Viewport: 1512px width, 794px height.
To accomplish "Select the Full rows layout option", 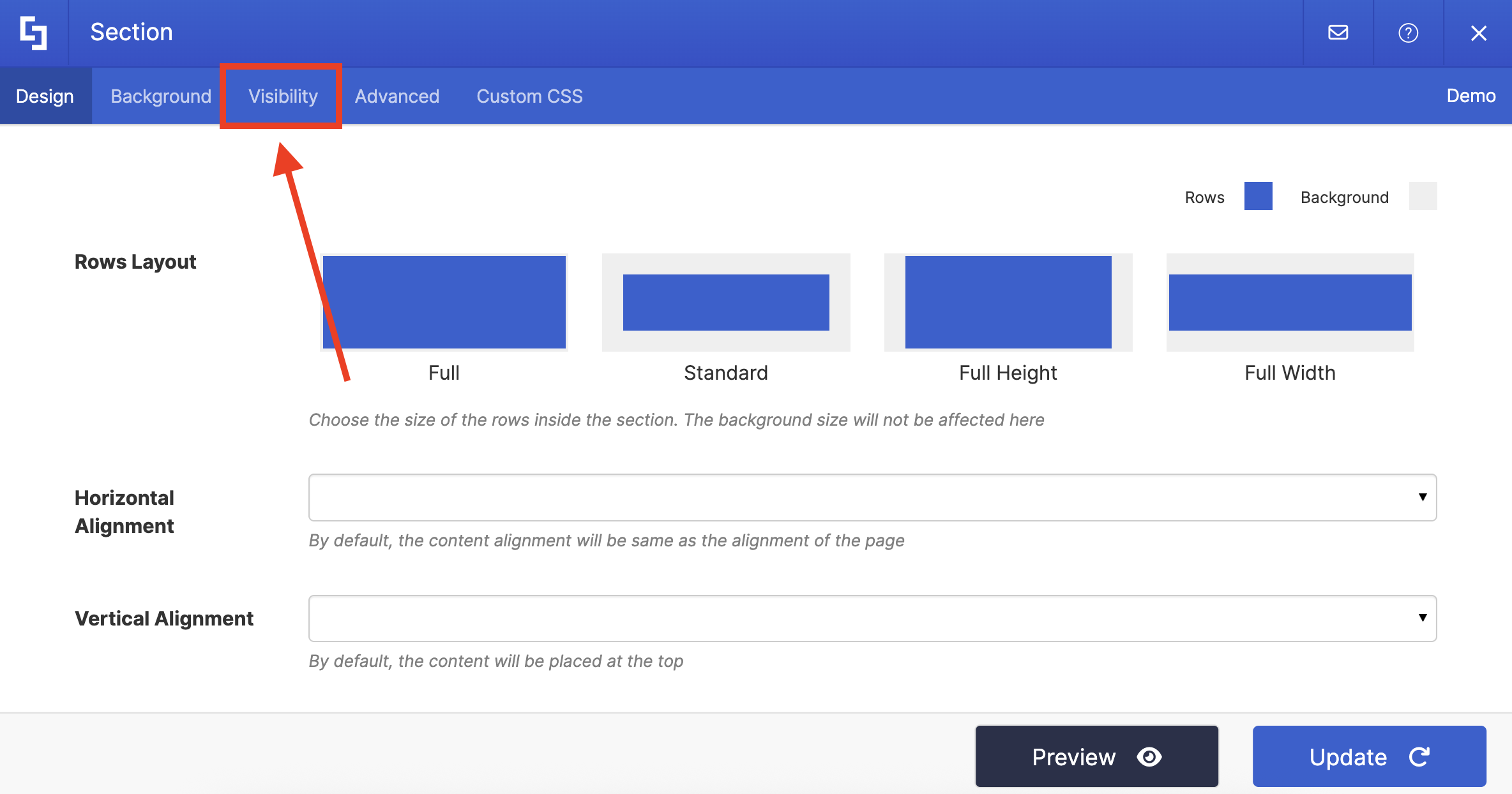I will (444, 303).
